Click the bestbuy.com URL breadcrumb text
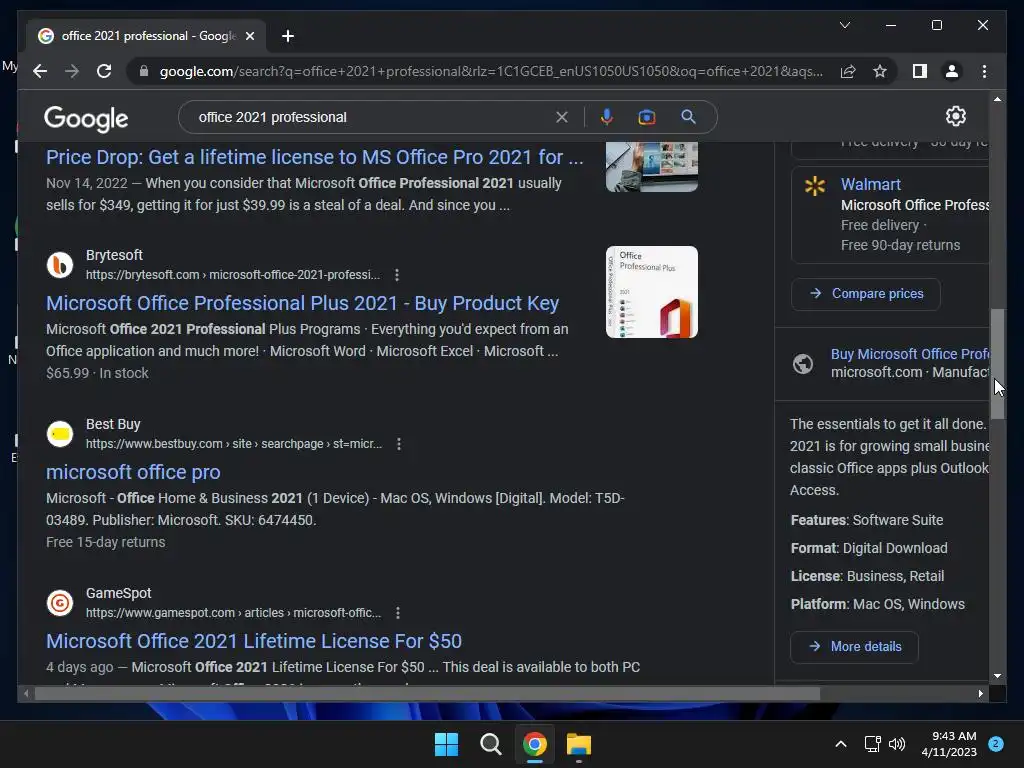 [x=234, y=444]
